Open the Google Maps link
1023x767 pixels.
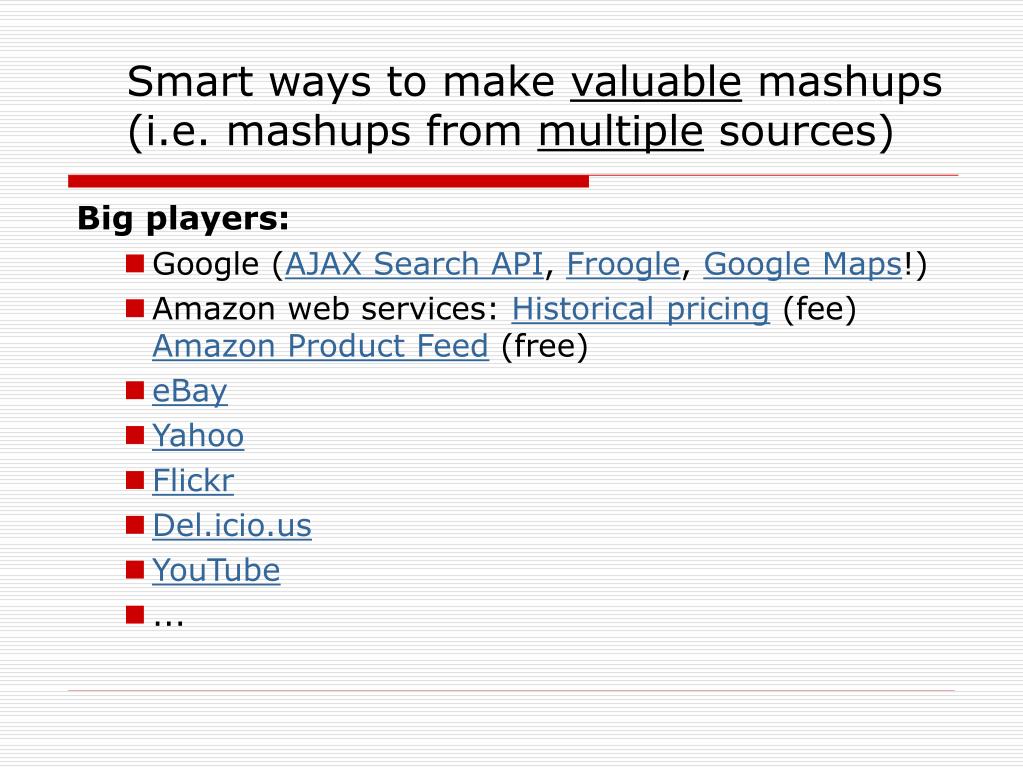pyautogui.click(x=802, y=265)
